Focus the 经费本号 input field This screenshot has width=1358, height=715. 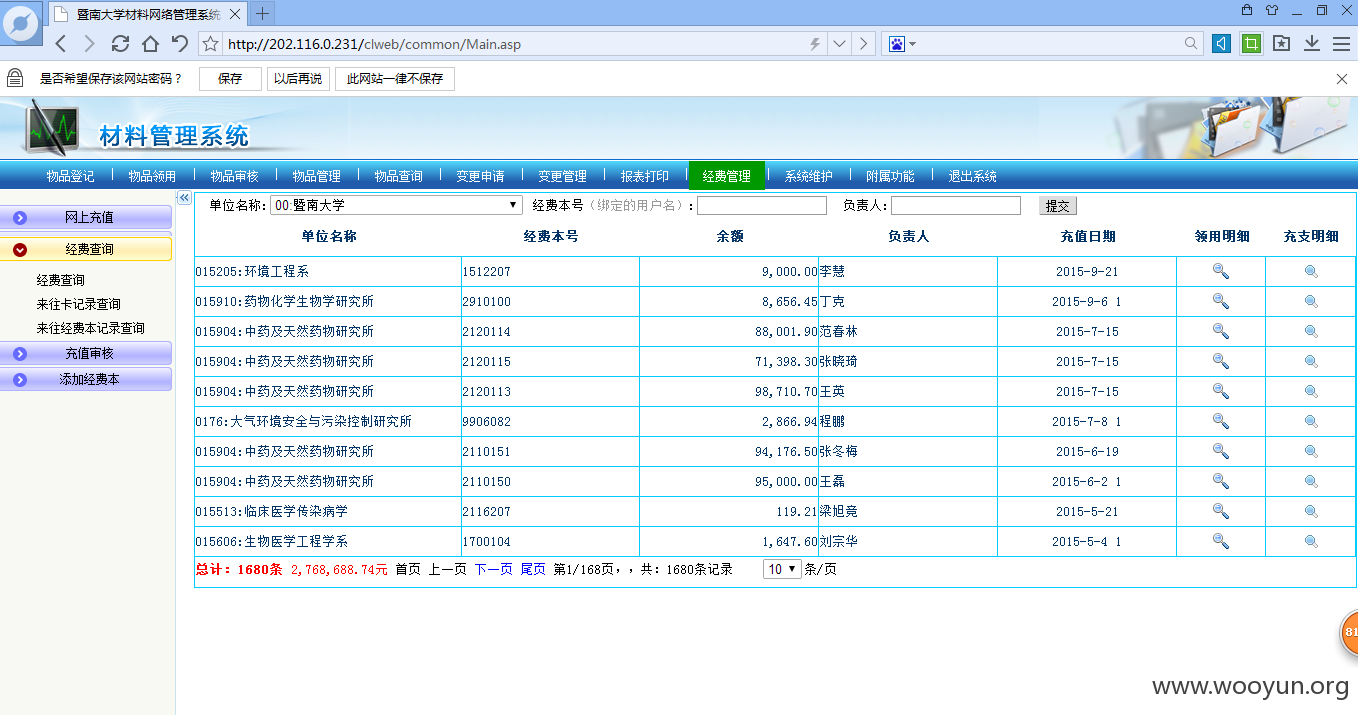click(762, 206)
